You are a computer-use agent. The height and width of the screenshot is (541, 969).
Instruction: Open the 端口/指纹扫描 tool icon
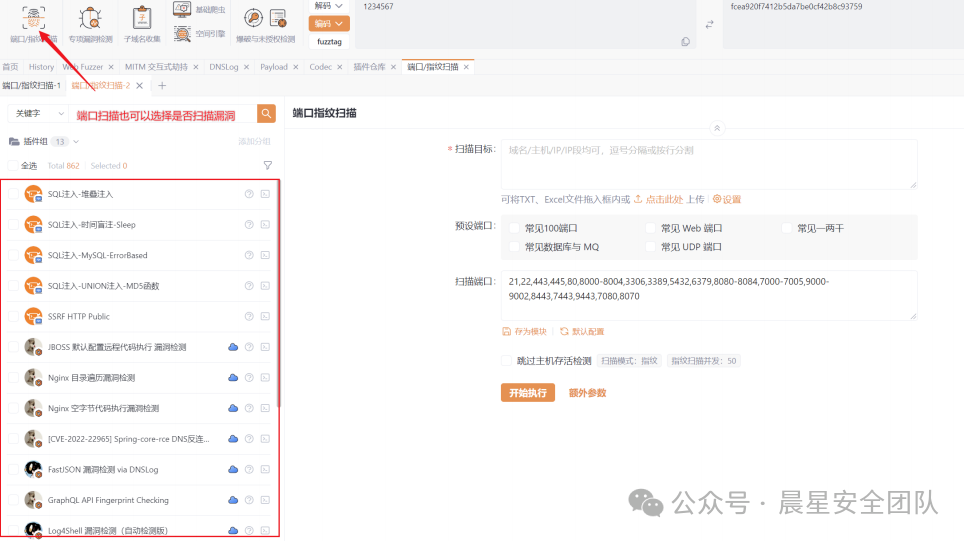click(x=33, y=17)
